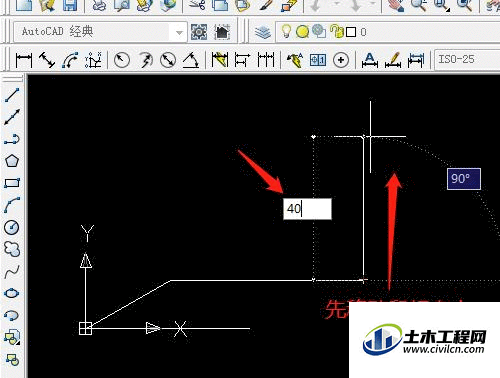Open Workspace Settings gear icon
Screen dimensions: 500x378
(199, 32)
